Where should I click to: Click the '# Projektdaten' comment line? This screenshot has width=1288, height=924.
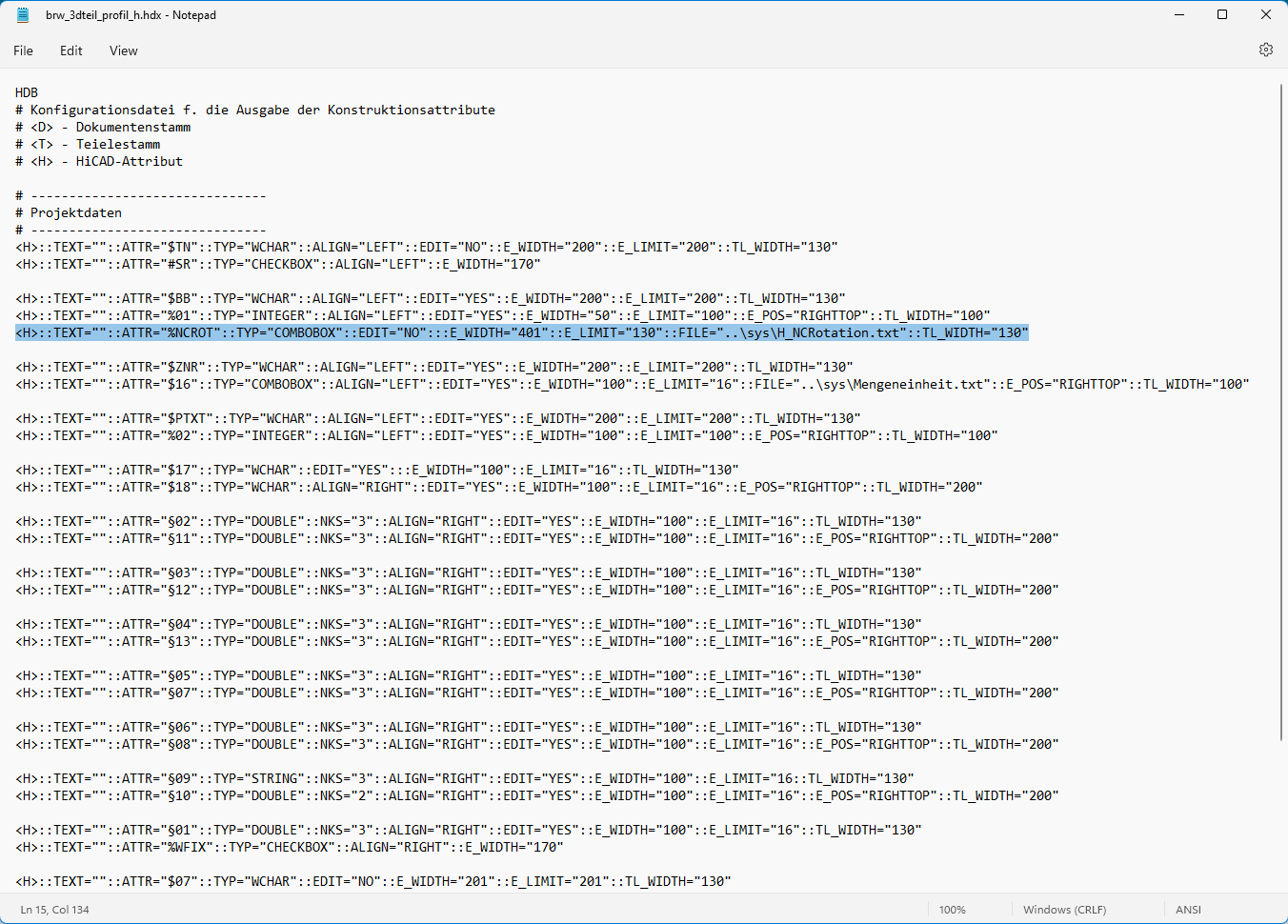point(75,212)
